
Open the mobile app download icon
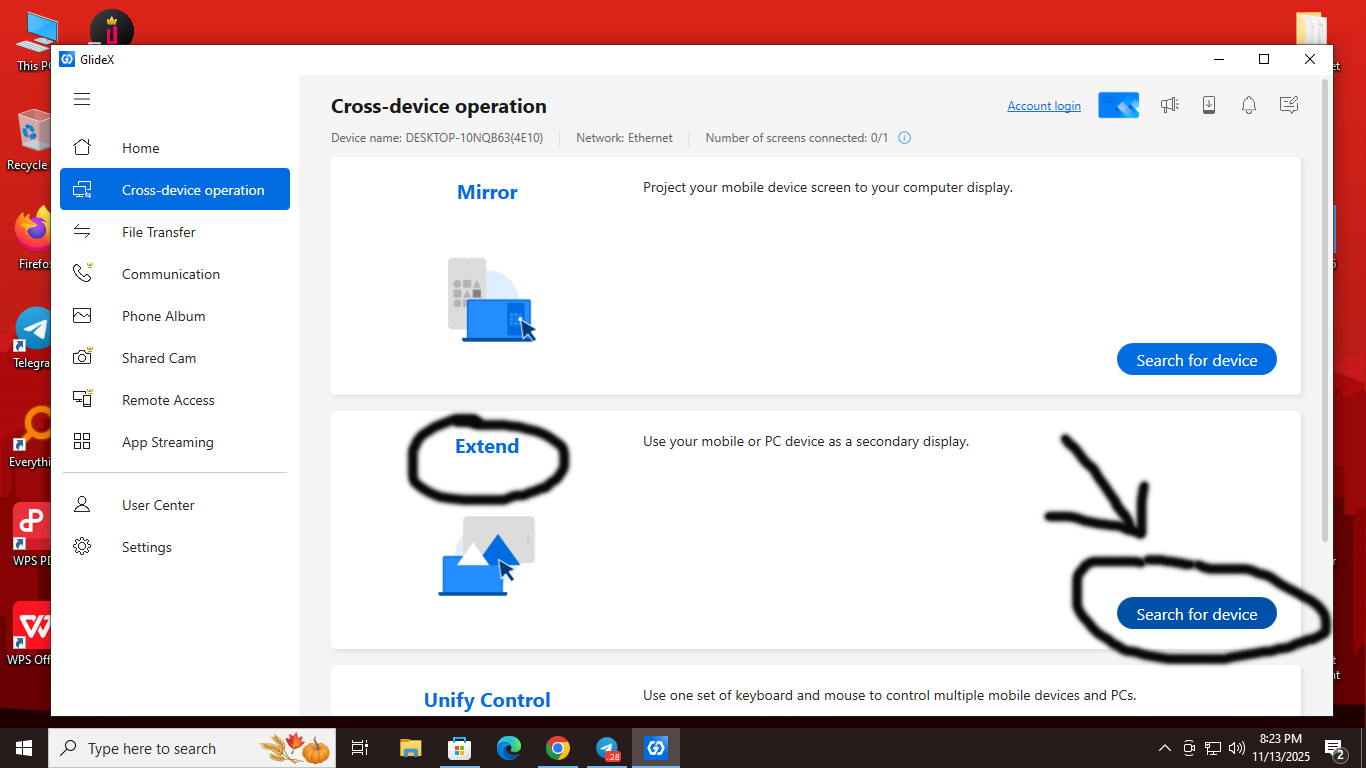[x=1209, y=105]
